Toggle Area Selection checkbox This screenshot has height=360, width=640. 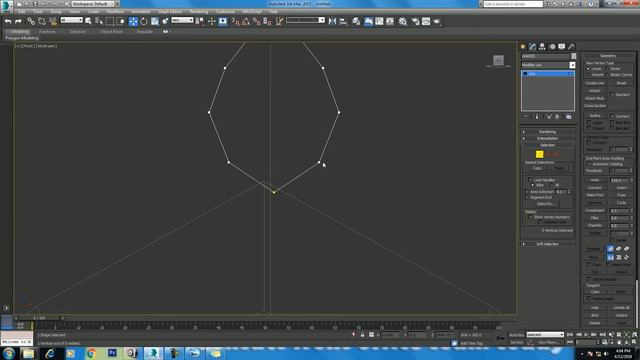[x=527, y=192]
